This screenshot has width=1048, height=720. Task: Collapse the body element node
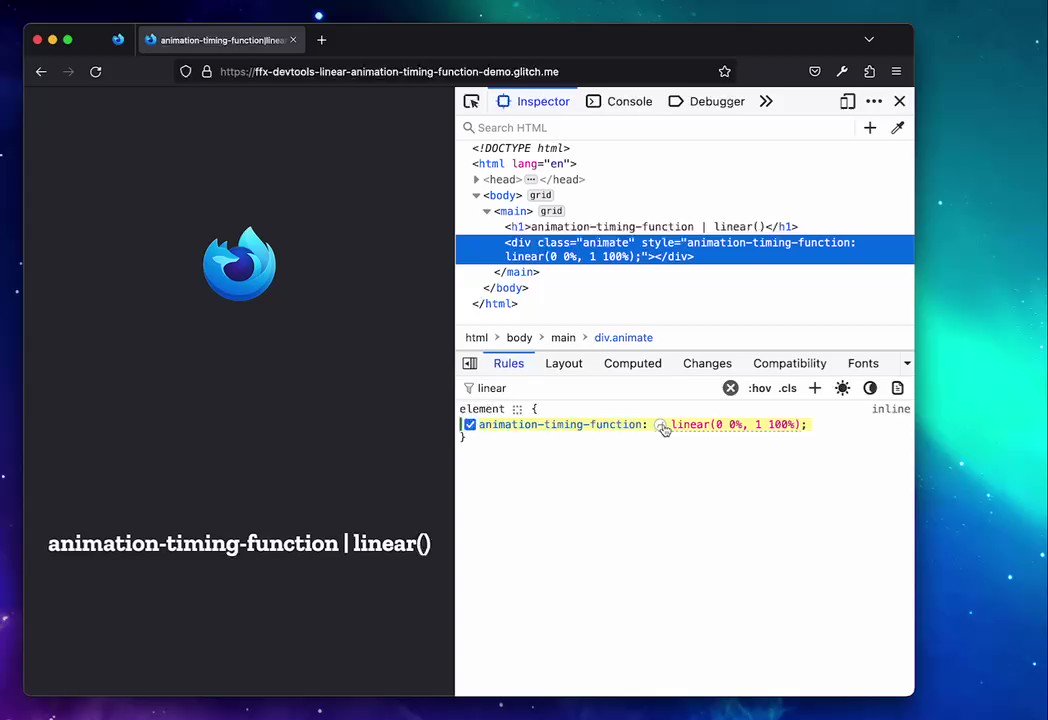[476, 195]
